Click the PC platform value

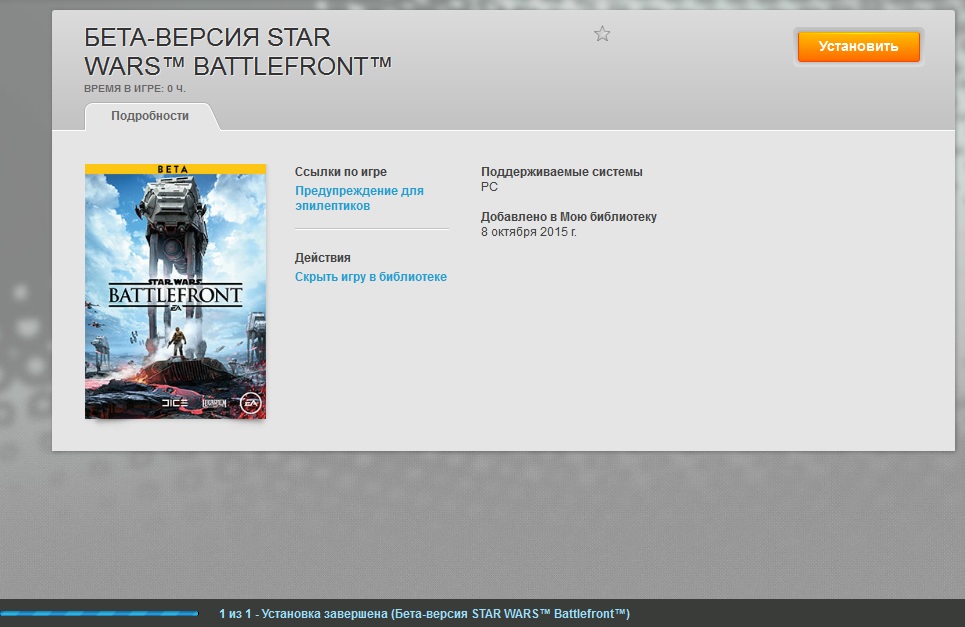click(x=489, y=186)
